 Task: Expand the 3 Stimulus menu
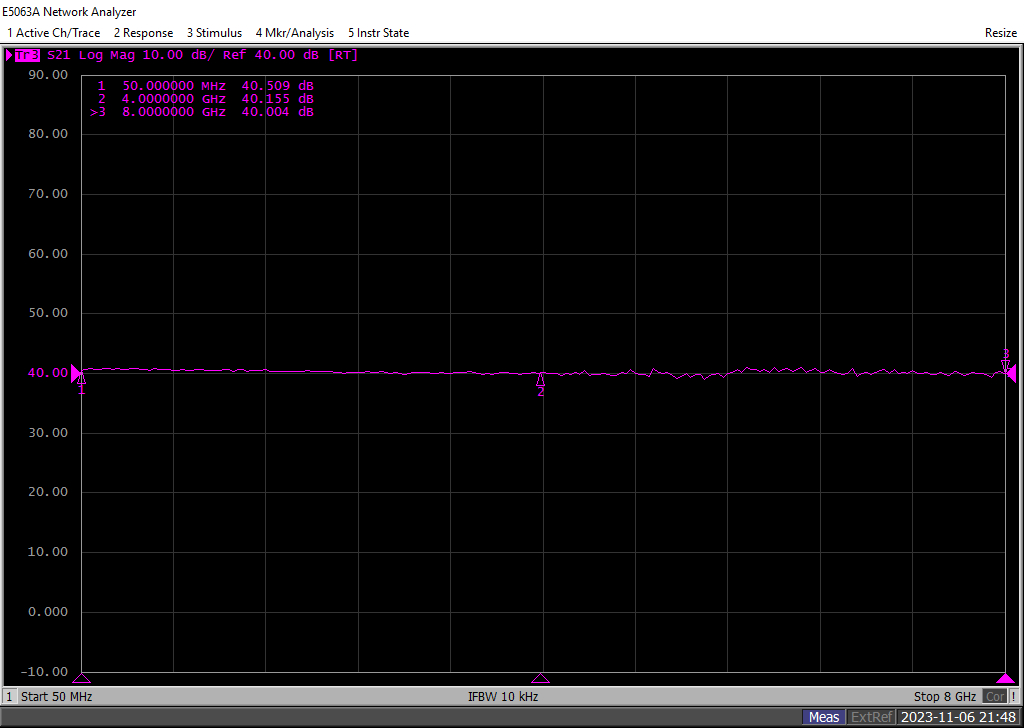click(214, 33)
